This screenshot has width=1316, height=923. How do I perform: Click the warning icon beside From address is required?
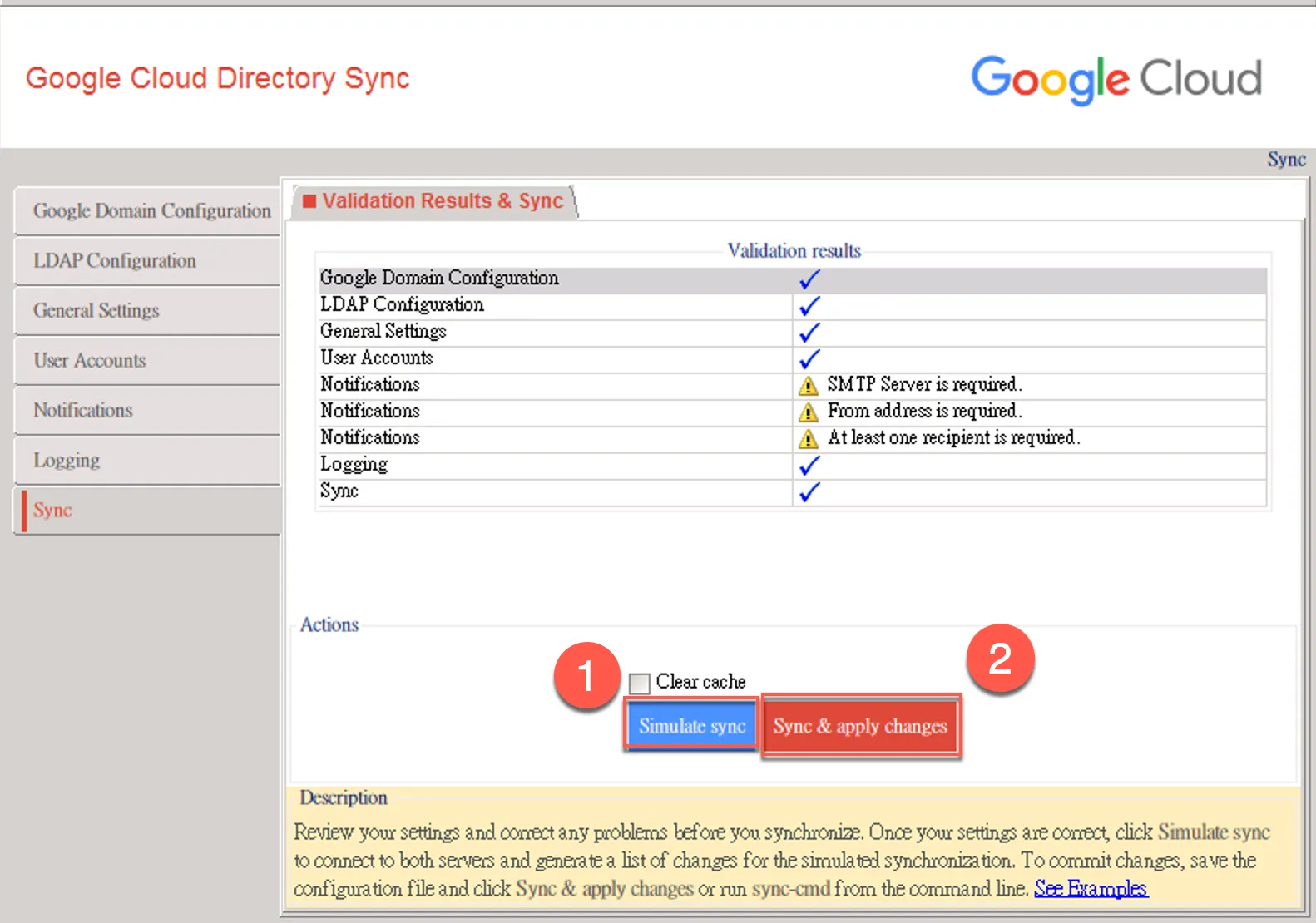[808, 412]
